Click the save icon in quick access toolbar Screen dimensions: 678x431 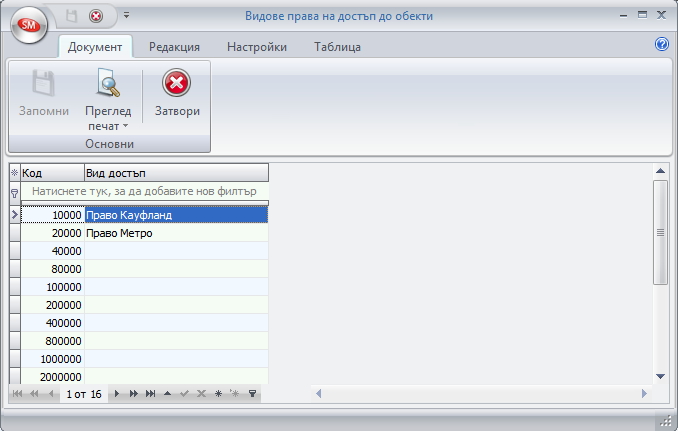[71, 16]
